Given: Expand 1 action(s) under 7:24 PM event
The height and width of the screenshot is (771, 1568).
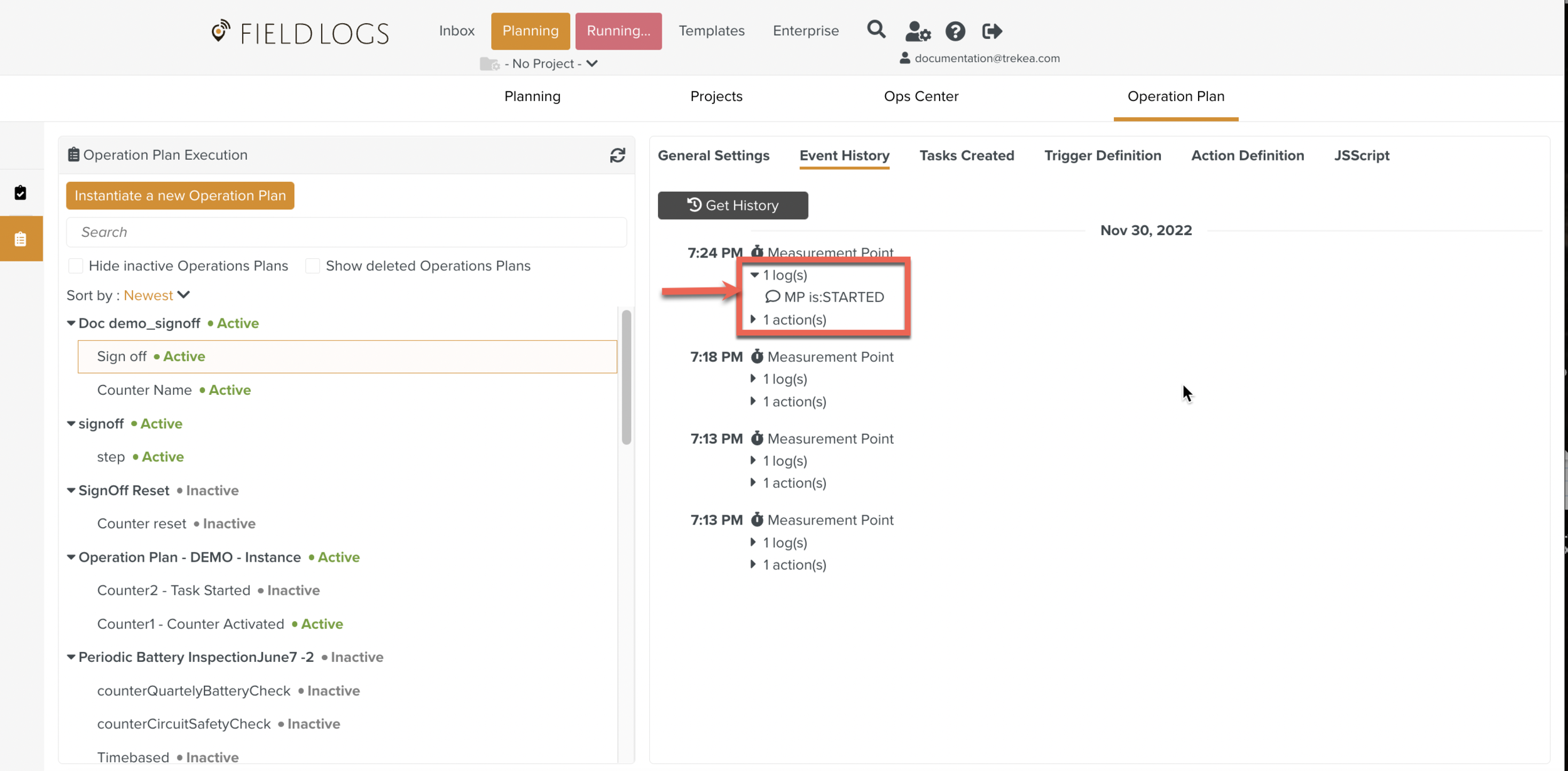Looking at the screenshot, I should pos(753,320).
